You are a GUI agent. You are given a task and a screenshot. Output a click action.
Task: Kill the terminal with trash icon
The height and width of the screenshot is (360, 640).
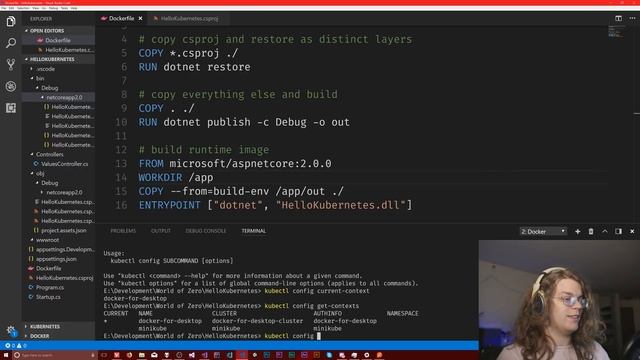click(591, 231)
